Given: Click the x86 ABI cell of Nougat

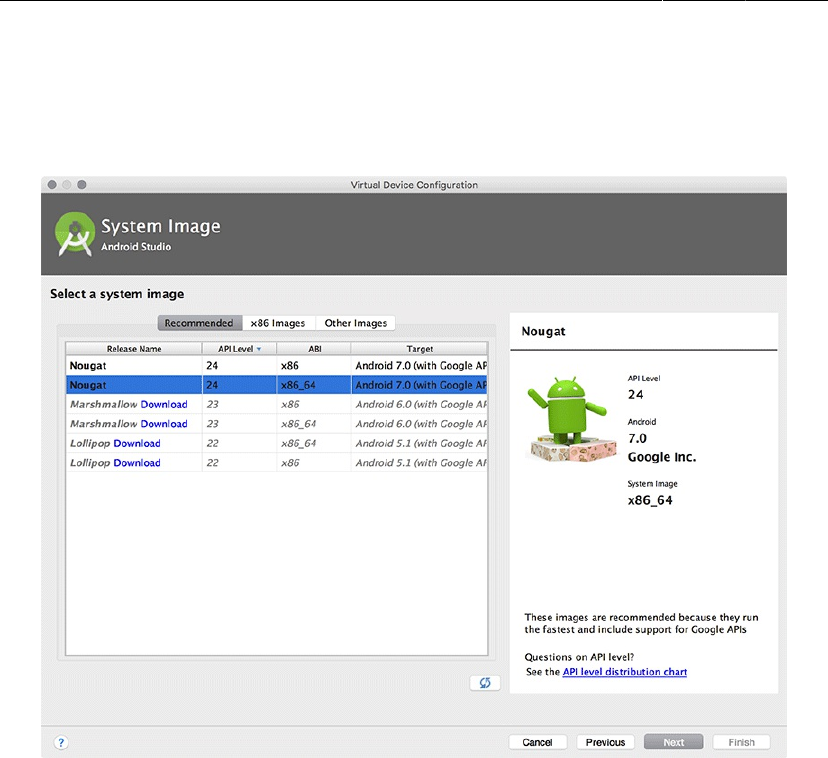Looking at the screenshot, I should (314, 366).
